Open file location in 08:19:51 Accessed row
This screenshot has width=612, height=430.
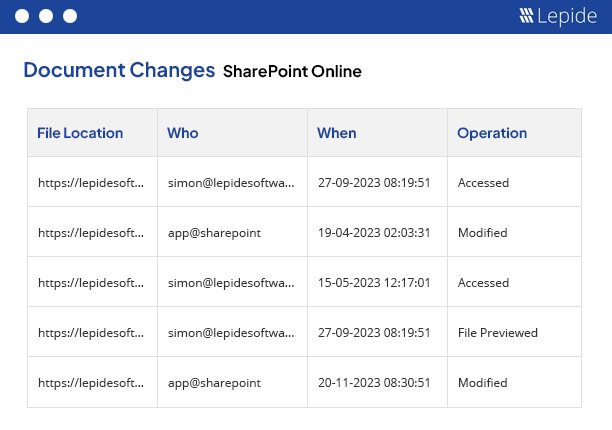pyautogui.click(x=91, y=183)
